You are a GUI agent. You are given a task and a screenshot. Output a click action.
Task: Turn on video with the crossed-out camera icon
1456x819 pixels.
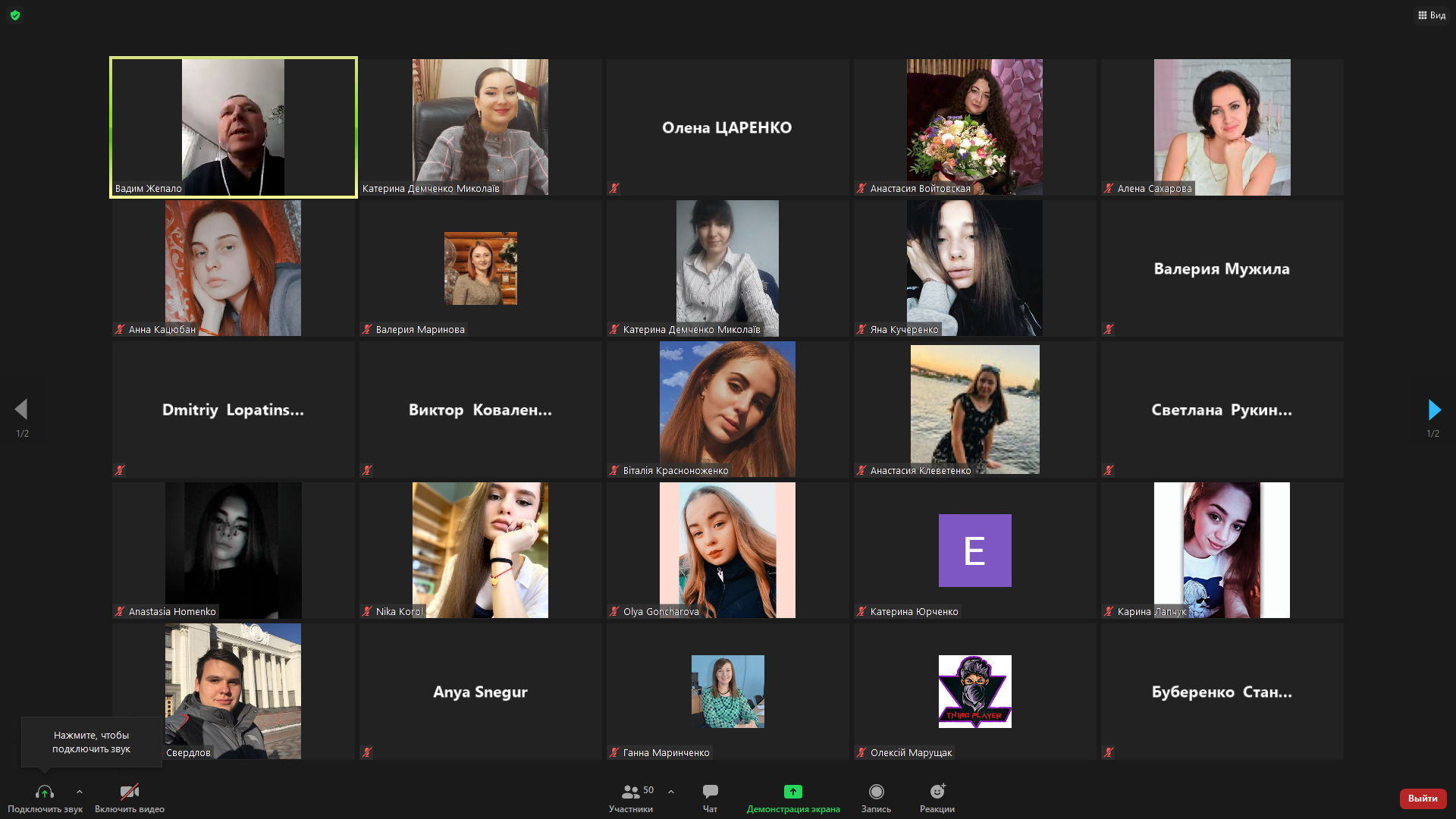(x=130, y=792)
